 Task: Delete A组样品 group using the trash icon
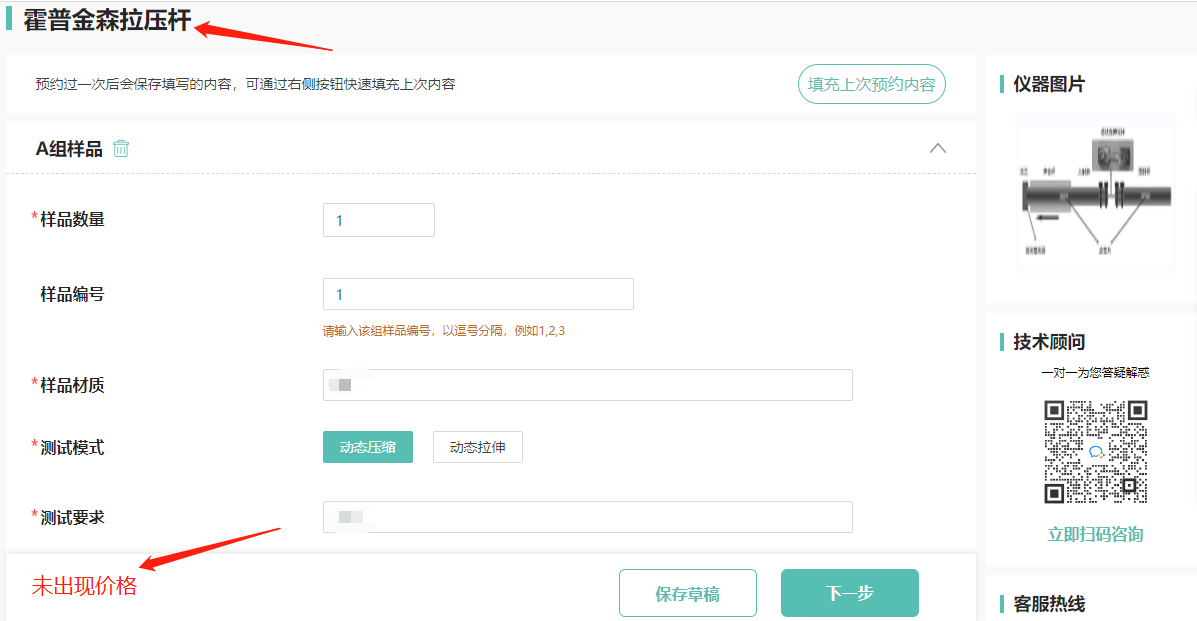click(121, 148)
